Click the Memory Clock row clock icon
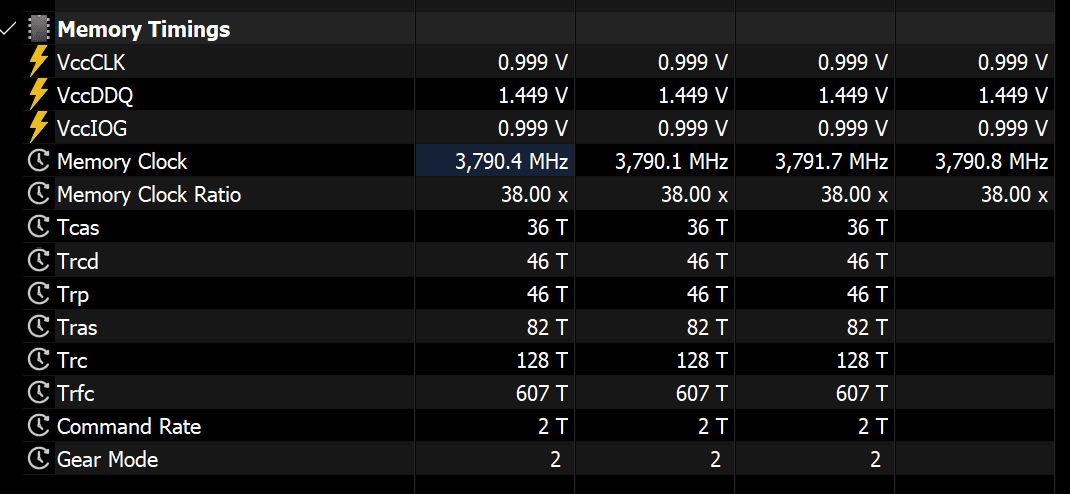Screen dimensions: 1070x494 (x=38, y=162)
